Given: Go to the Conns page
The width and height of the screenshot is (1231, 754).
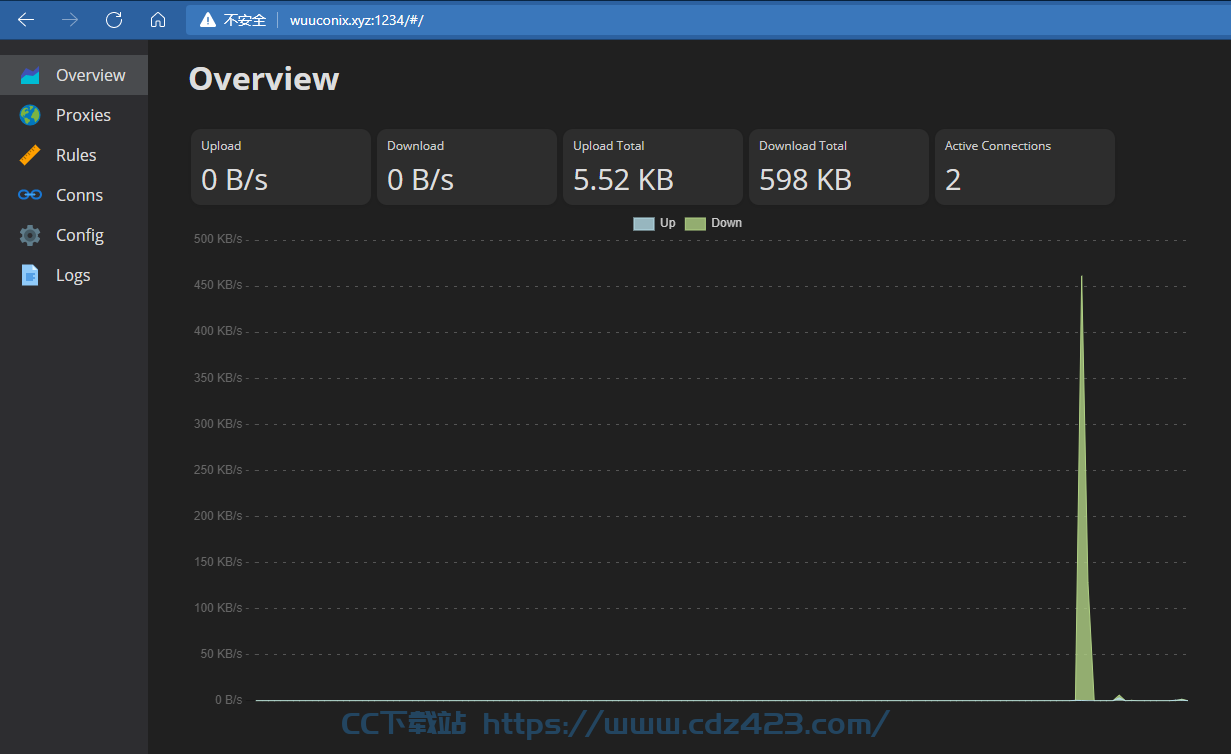Looking at the screenshot, I should (74, 195).
